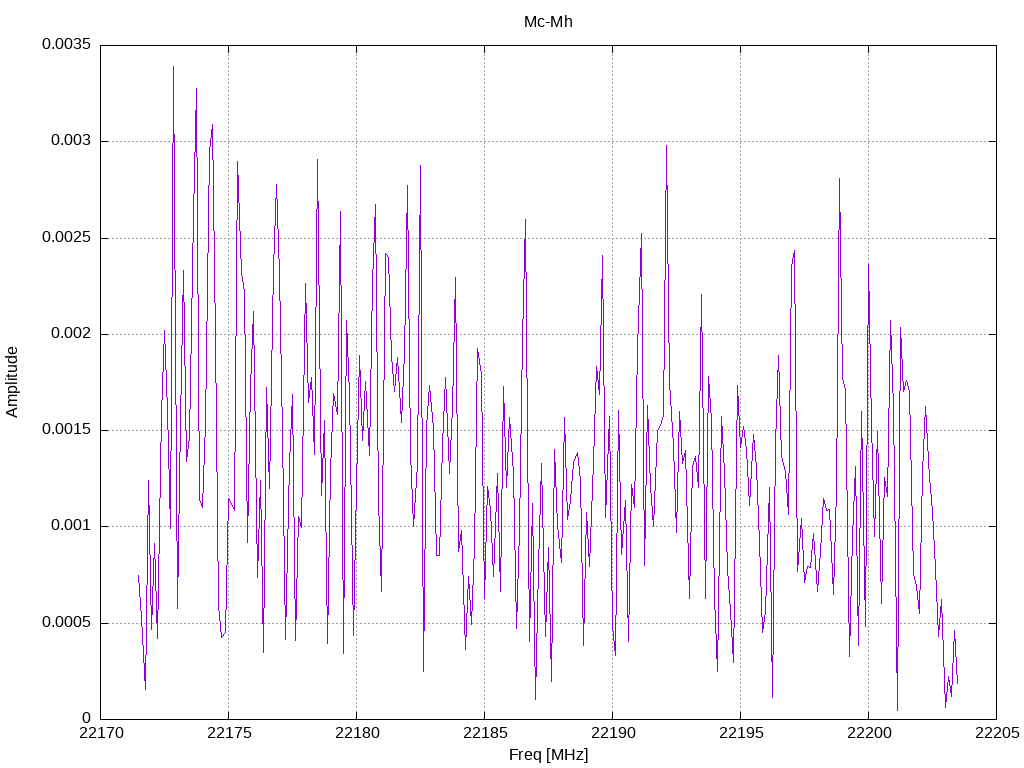
Task: Select the y-axis value 0.0035
Action: point(67,44)
